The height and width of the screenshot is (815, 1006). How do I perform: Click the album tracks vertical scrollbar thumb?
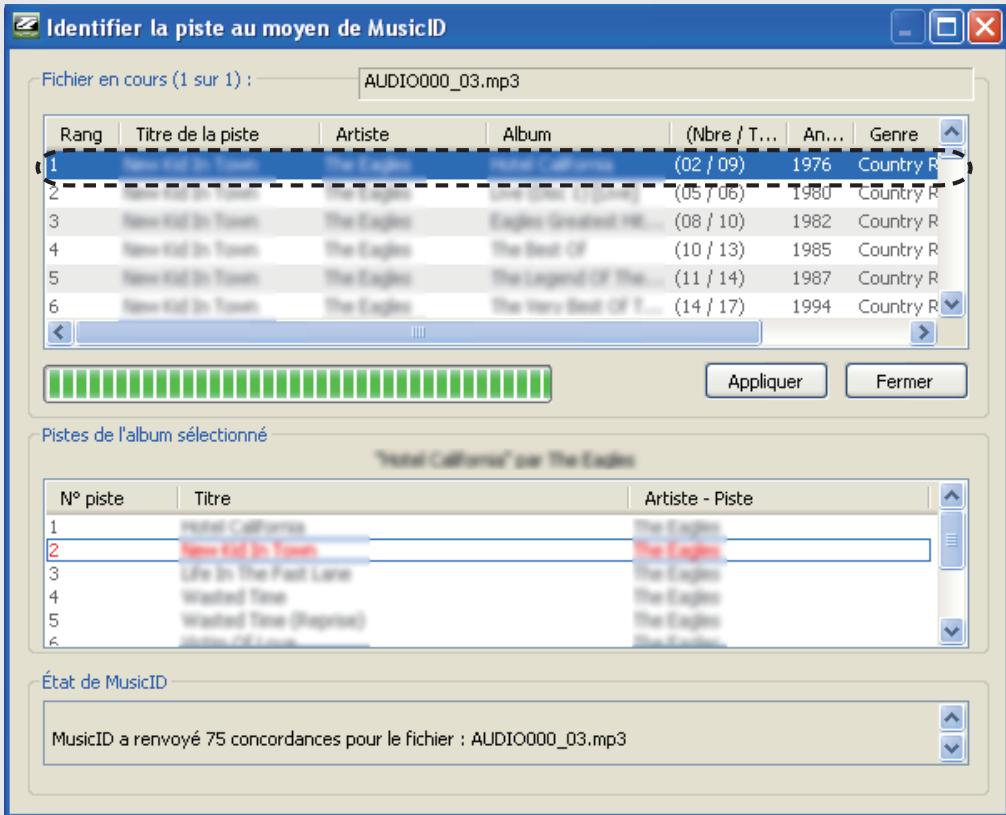coord(951,540)
